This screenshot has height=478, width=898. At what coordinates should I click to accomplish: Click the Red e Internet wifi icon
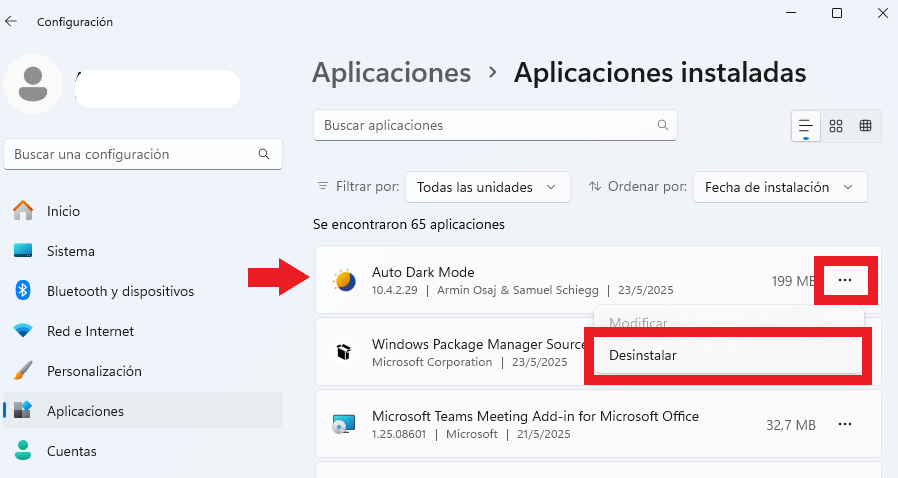click(23, 331)
